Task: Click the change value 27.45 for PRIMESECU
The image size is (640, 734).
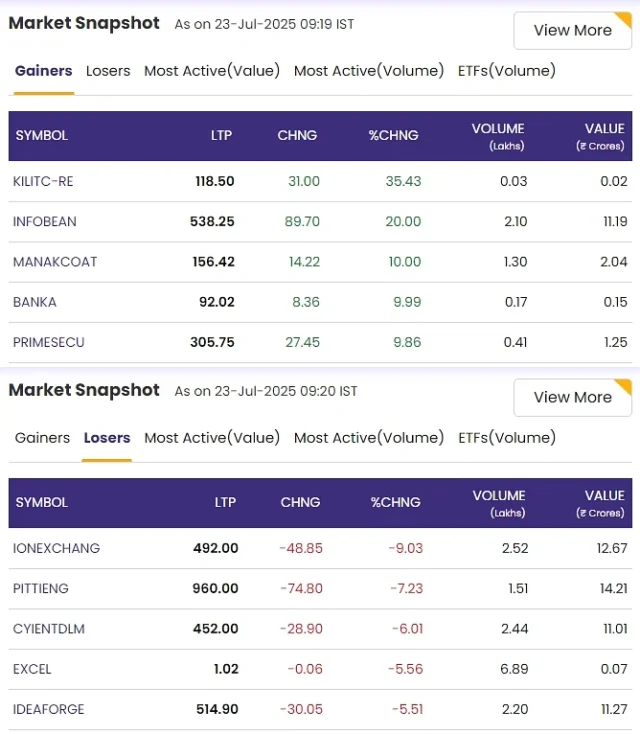Action: click(302, 342)
